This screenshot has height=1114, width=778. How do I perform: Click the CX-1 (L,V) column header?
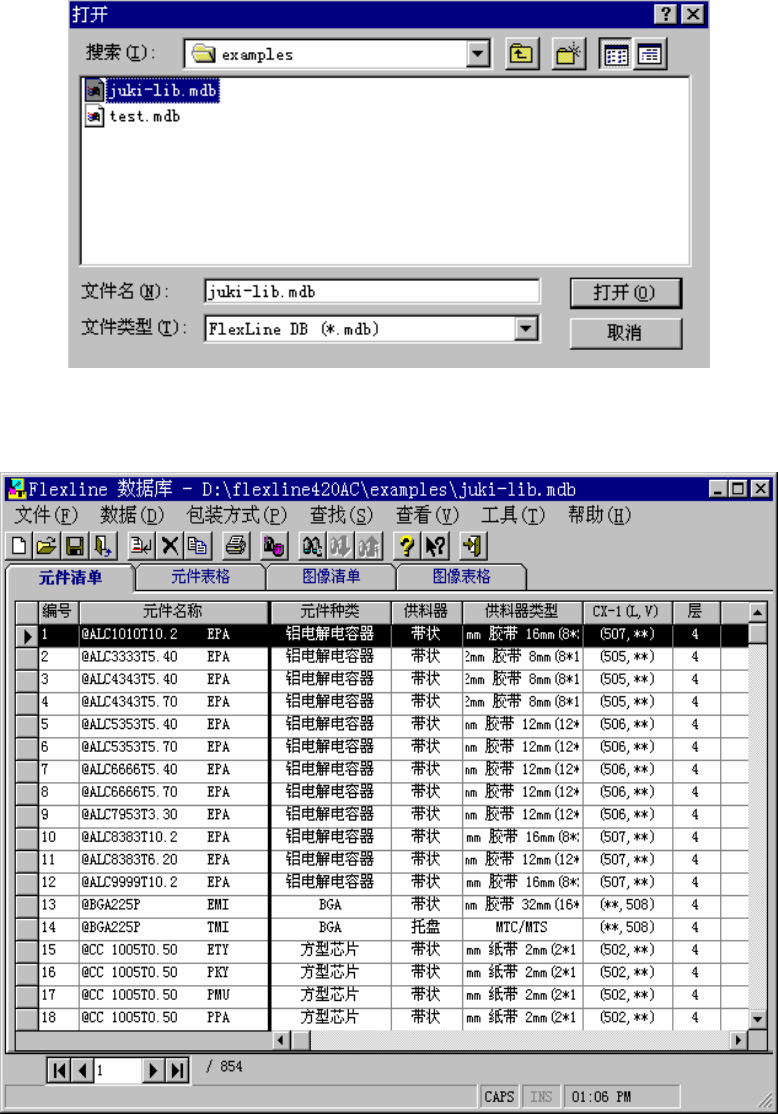(626, 611)
